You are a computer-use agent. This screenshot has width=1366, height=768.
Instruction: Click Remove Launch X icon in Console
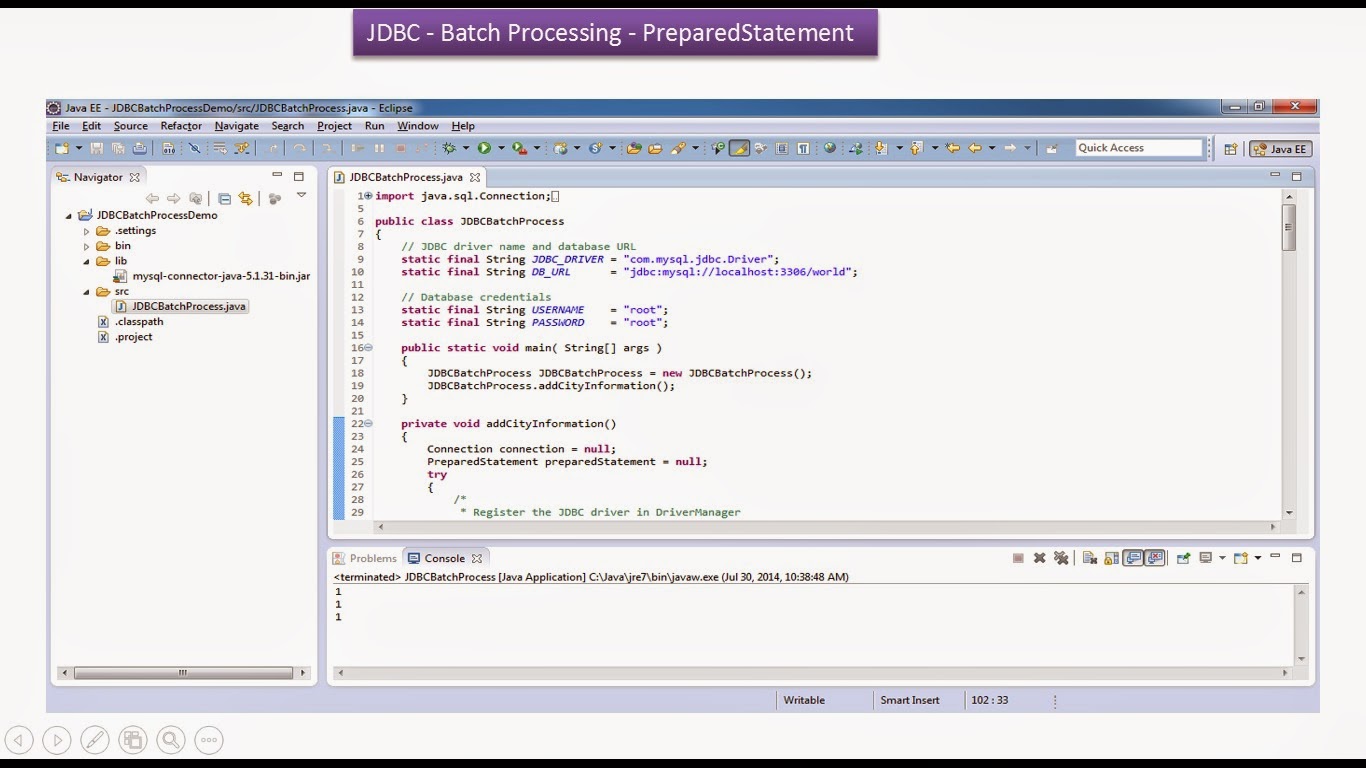pos(1040,558)
